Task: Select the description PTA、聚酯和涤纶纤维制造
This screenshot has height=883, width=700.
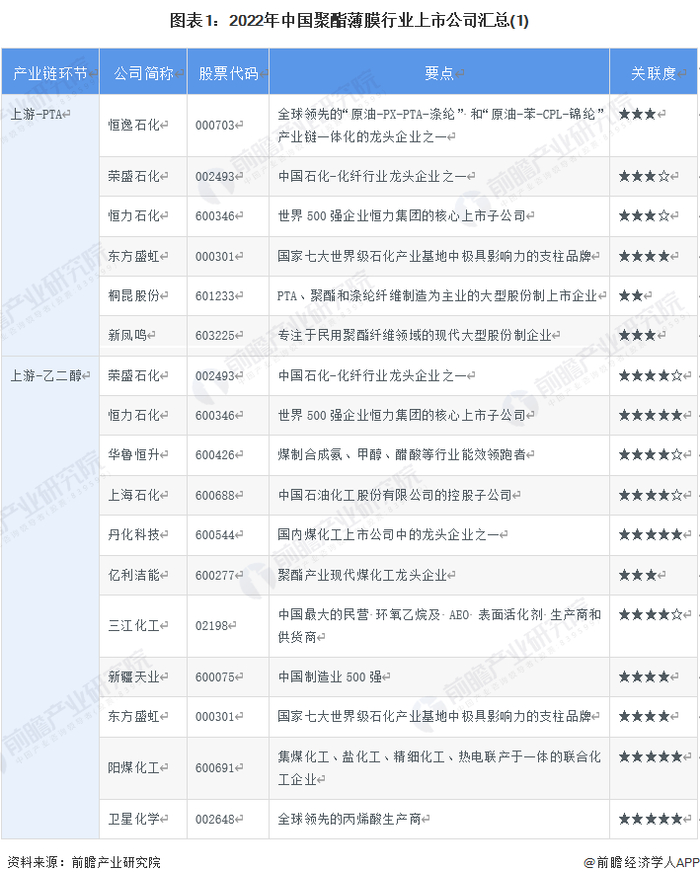Action: (438, 296)
